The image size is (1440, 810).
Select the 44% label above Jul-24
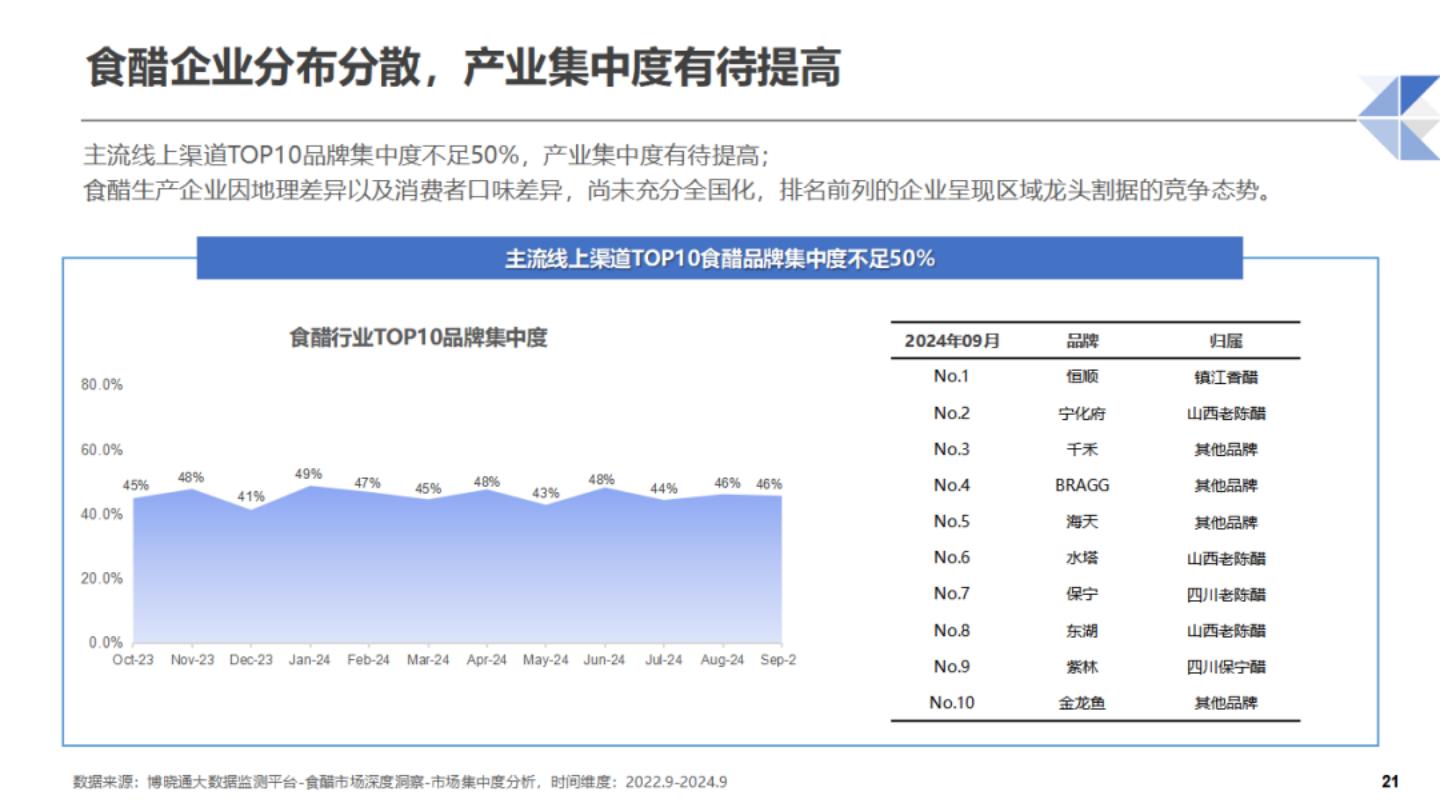(x=663, y=489)
